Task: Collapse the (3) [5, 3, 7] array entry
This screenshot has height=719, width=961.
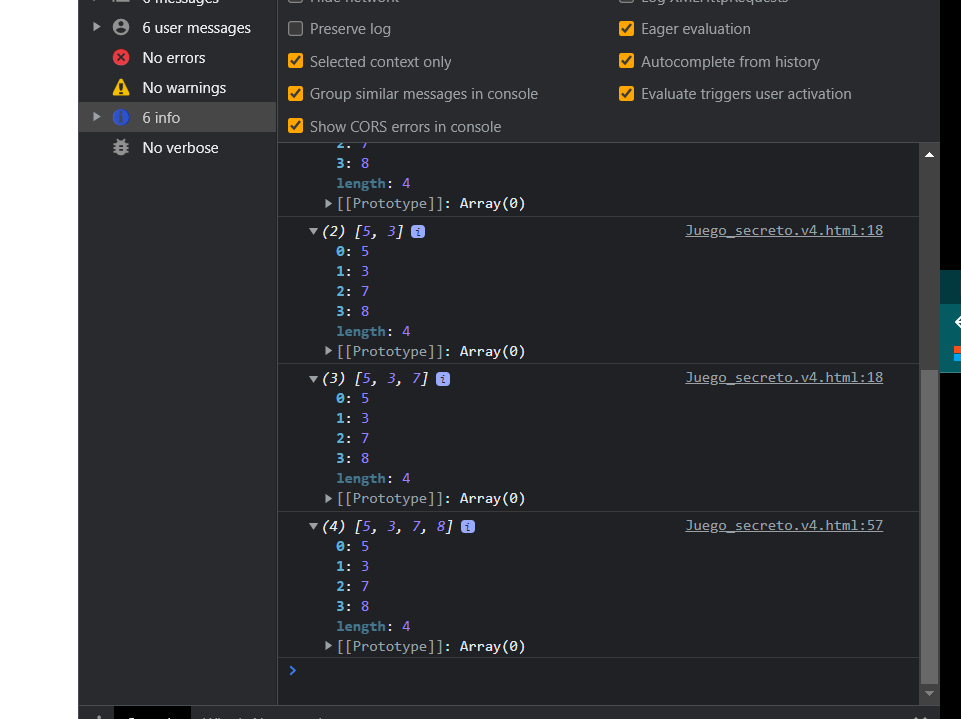Action: 313,379
